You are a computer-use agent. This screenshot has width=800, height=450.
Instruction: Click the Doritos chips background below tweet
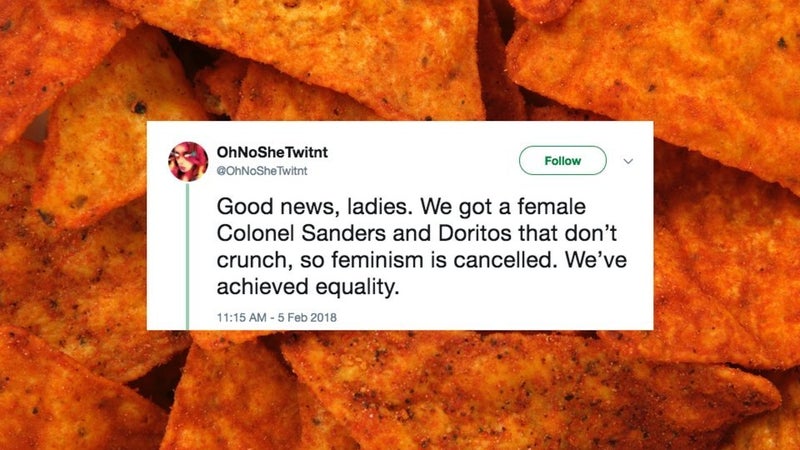[400, 390]
